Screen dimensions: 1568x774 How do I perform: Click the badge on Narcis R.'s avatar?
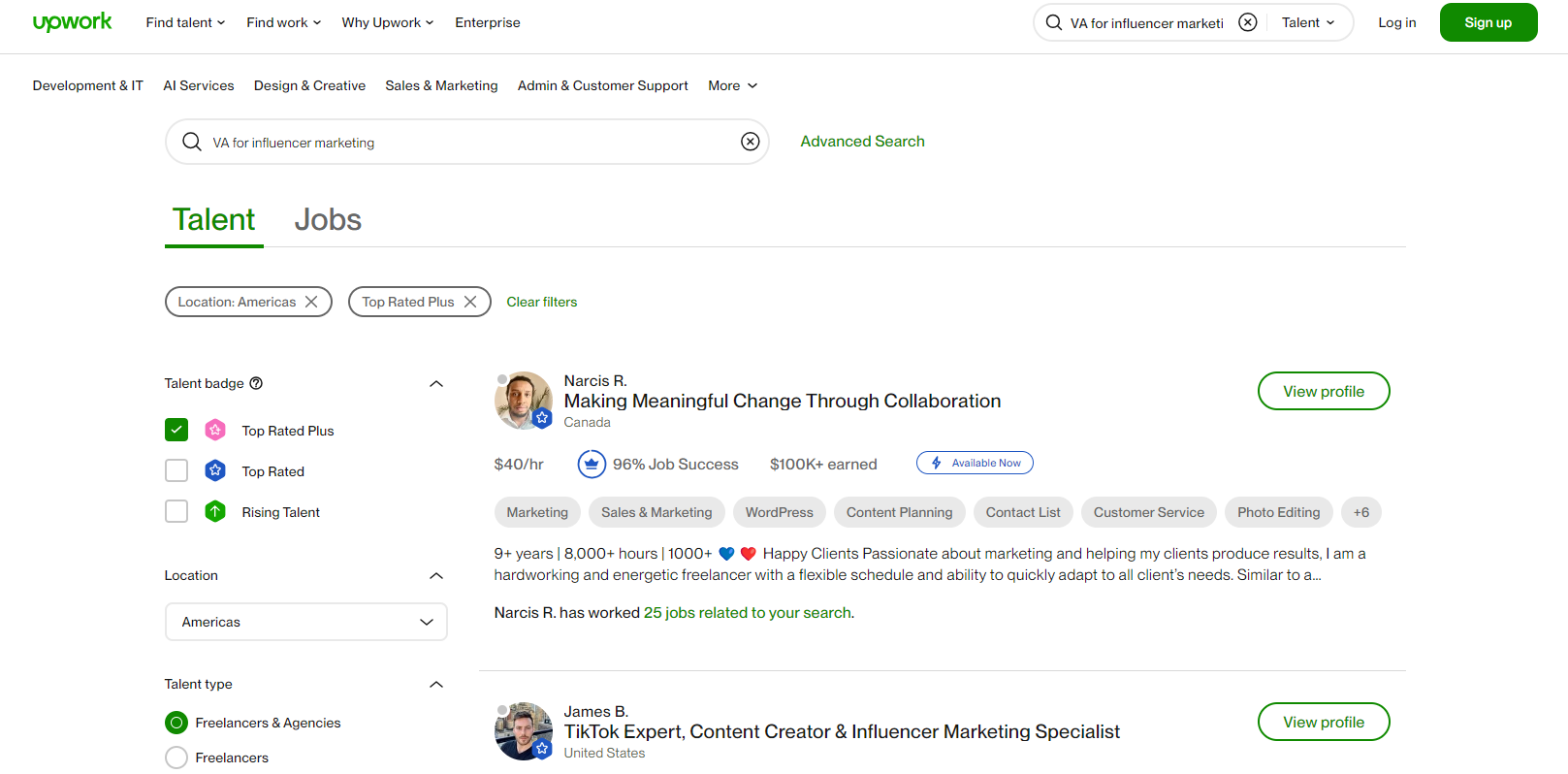pos(542,418)
